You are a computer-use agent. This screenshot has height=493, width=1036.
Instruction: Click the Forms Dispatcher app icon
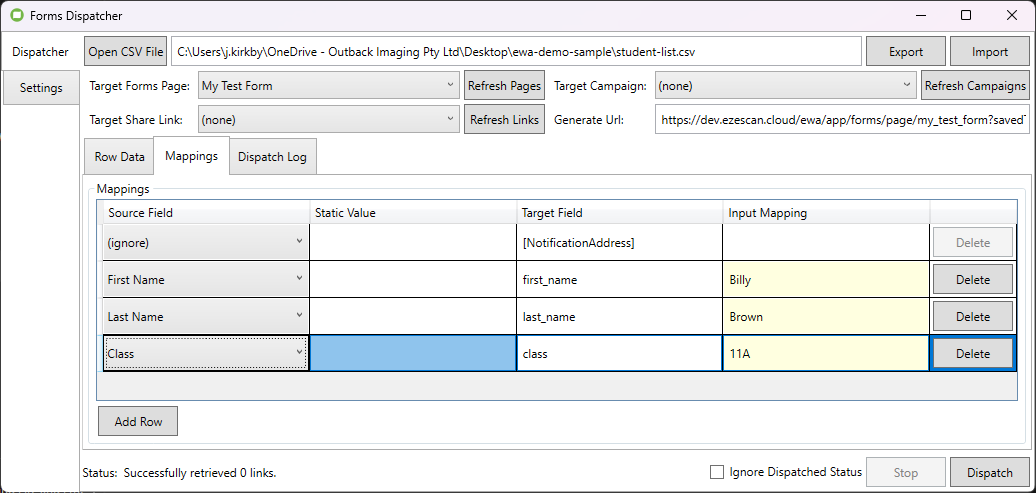click(17, 16)
